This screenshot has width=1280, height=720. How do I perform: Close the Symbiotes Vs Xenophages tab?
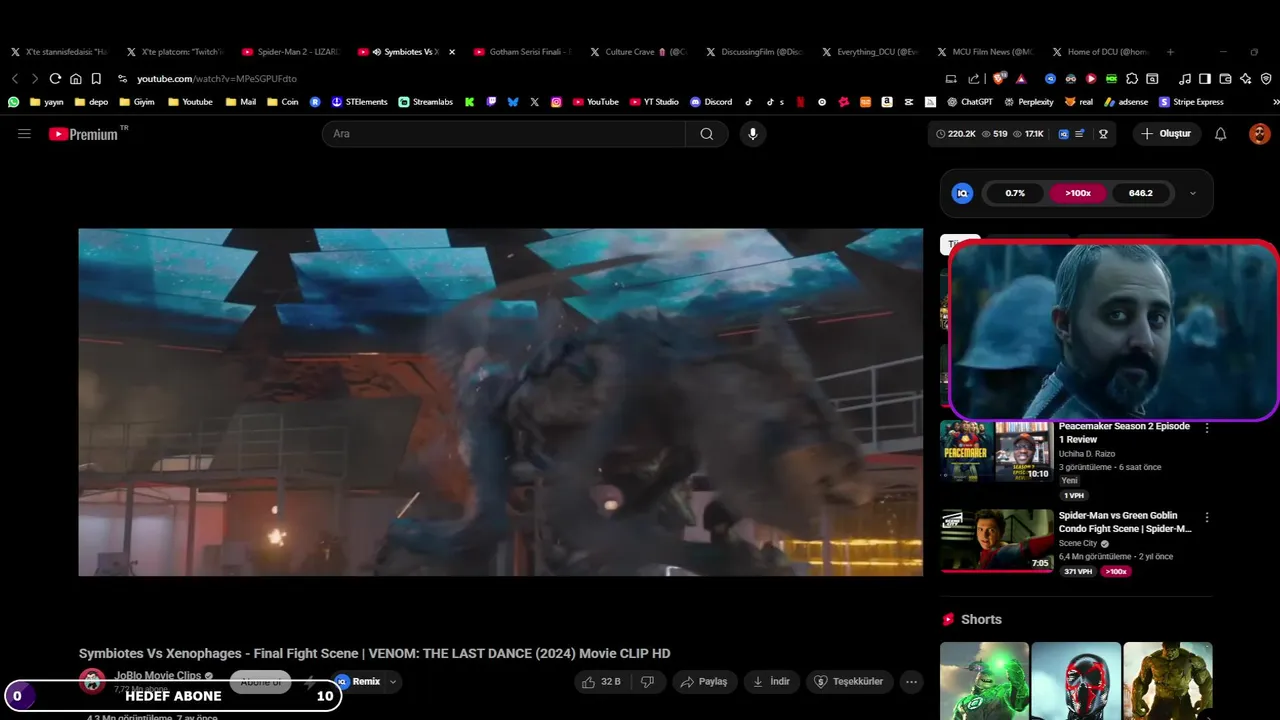(x=452, y=51)
